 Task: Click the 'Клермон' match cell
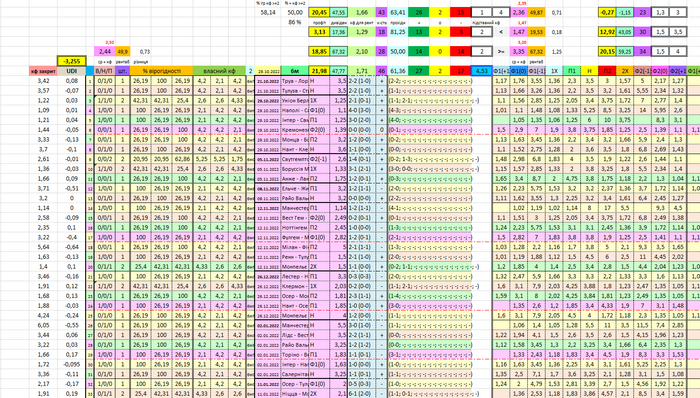pos(295,286)
